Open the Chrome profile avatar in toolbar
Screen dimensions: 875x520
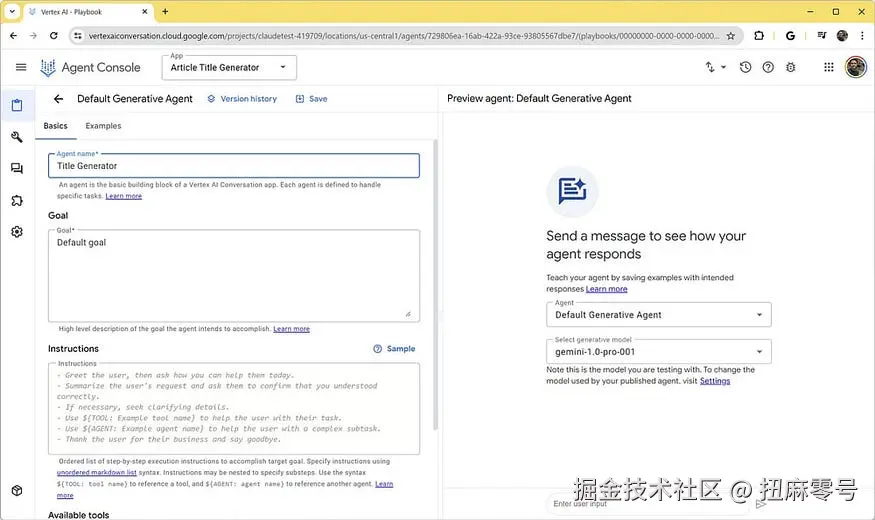click(842, 36)
